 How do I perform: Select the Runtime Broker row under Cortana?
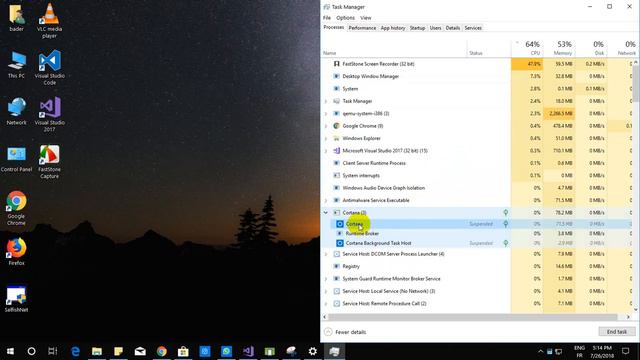[477, 233]
